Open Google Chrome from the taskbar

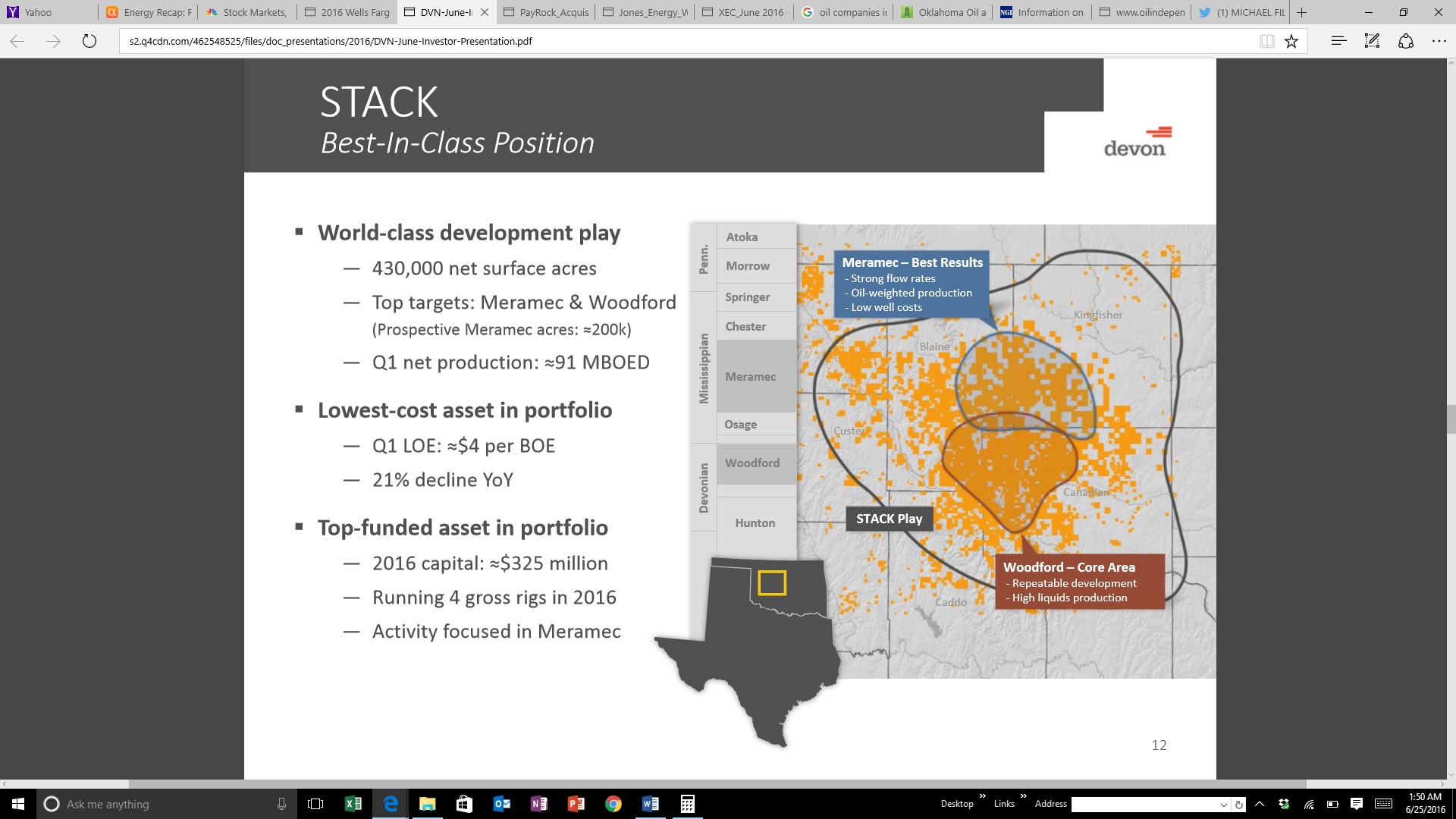pyautogui.click(x=613, y=804)
